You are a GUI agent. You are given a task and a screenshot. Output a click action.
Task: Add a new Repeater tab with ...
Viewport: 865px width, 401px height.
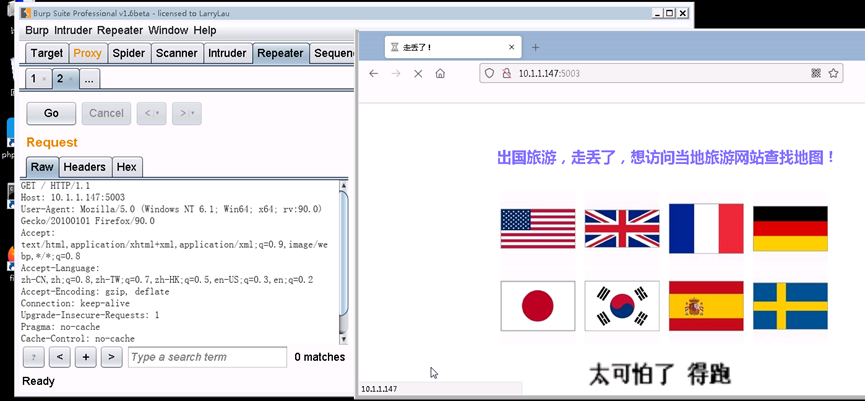[89, 79]
